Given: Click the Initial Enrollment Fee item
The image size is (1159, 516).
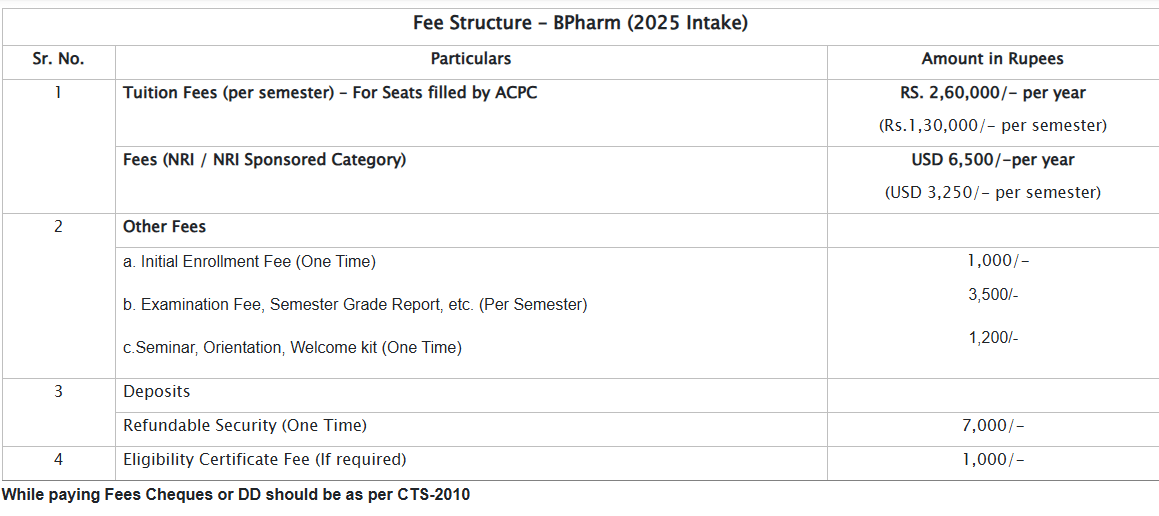Looking at the screenshot, I should [249, 262].
